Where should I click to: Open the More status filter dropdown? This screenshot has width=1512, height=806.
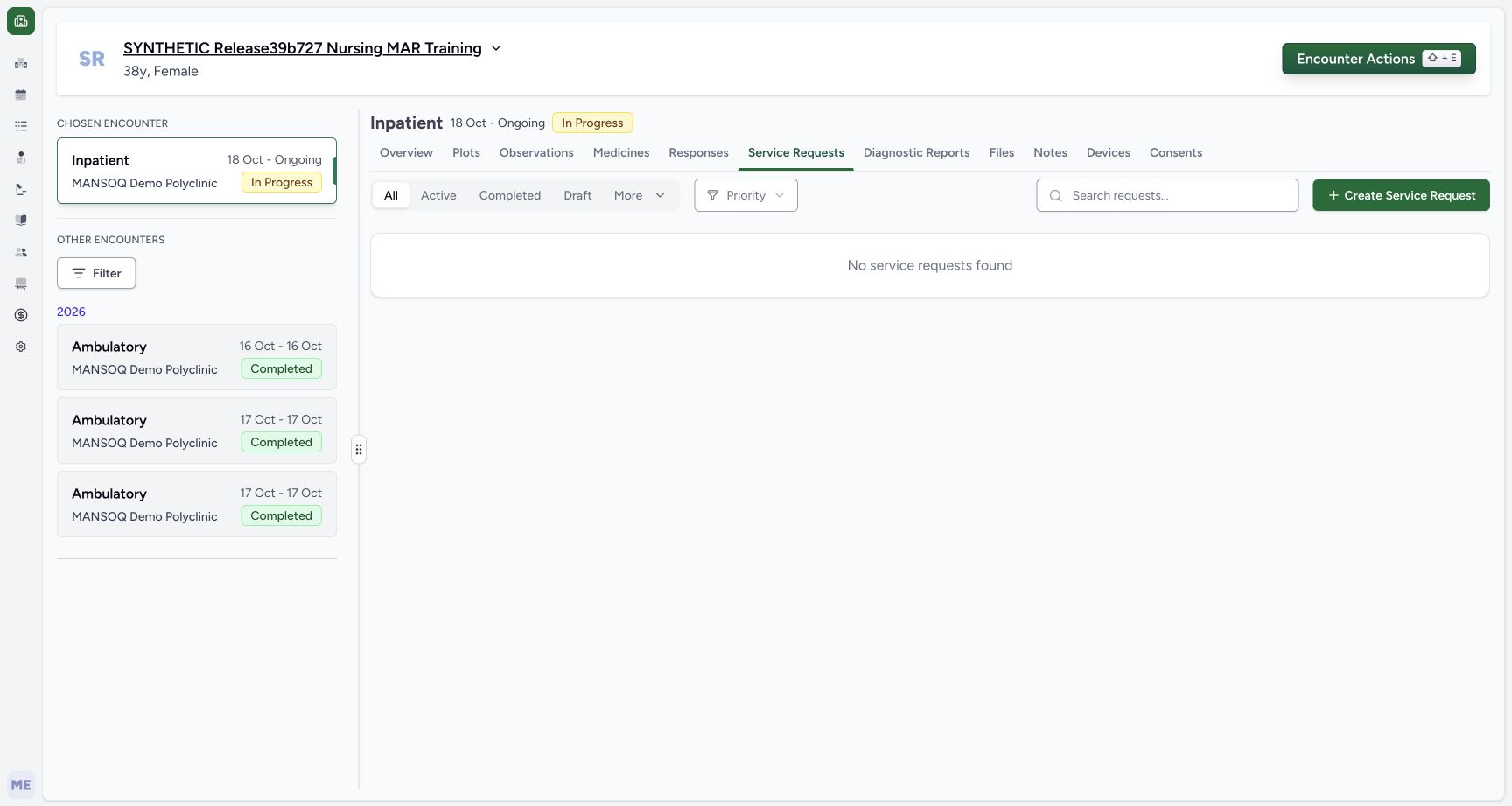(640, 195)
